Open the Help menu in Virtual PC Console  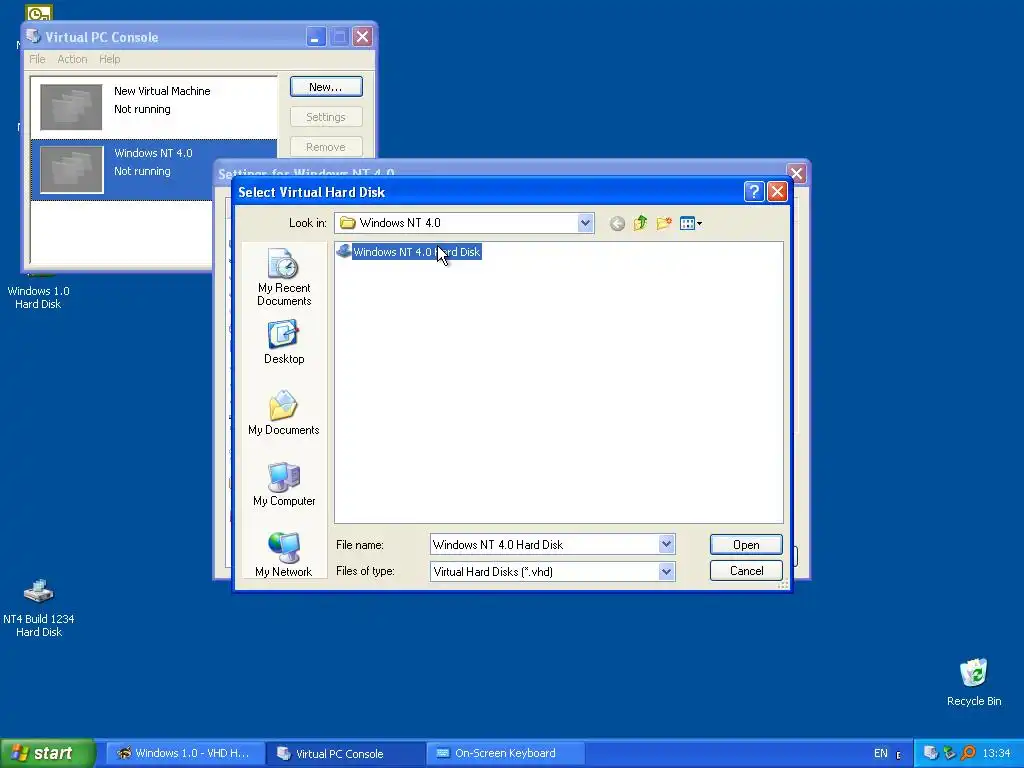110,59
